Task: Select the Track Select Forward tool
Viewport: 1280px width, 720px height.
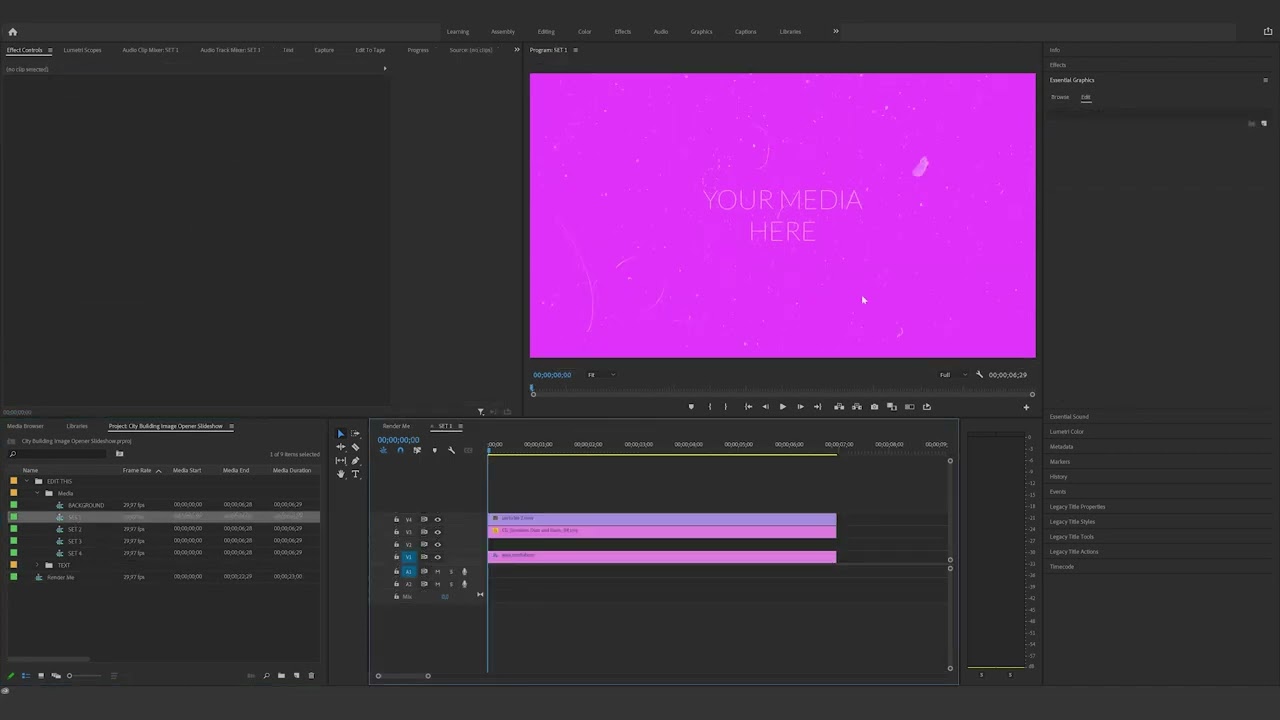Action: click(x=355, y=434)
